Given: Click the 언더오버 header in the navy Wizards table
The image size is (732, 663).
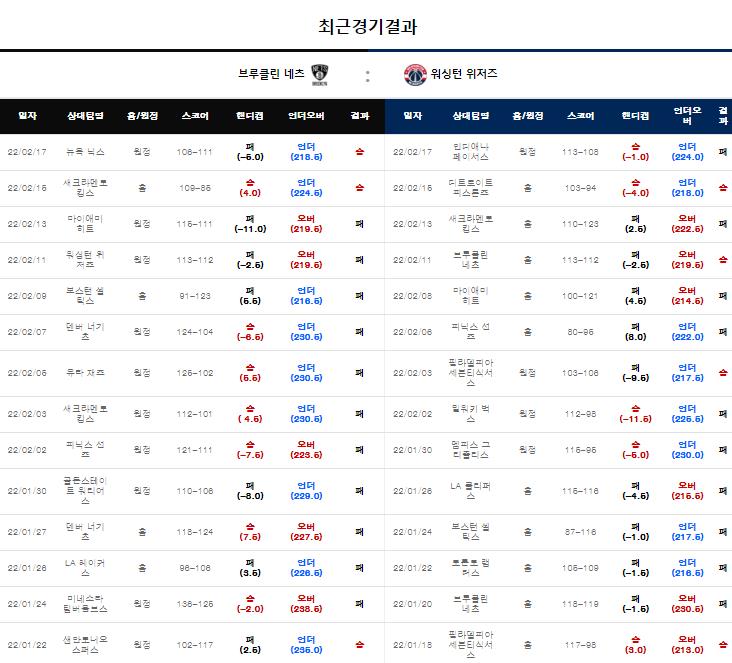Looking at the screenshot, I should (x=687, y=116).
